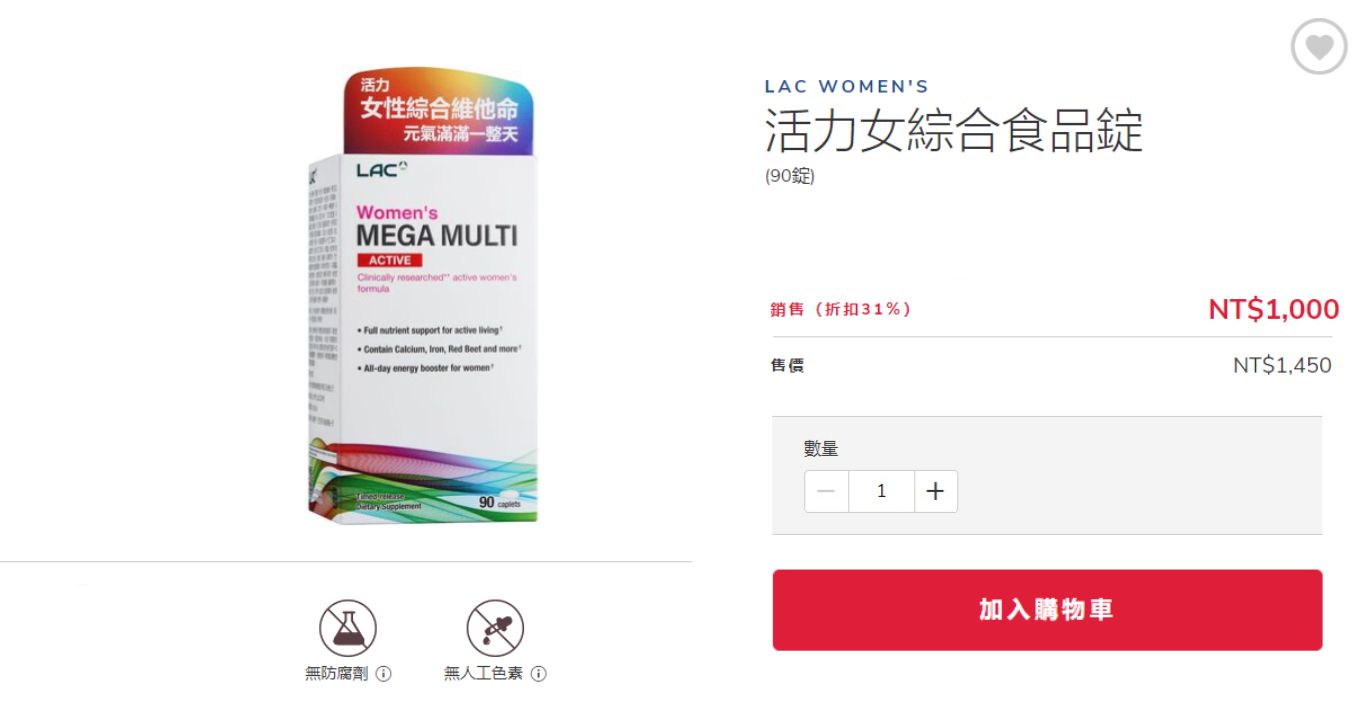Click the NT$1,000 sale price

[x=1273, y=309]
